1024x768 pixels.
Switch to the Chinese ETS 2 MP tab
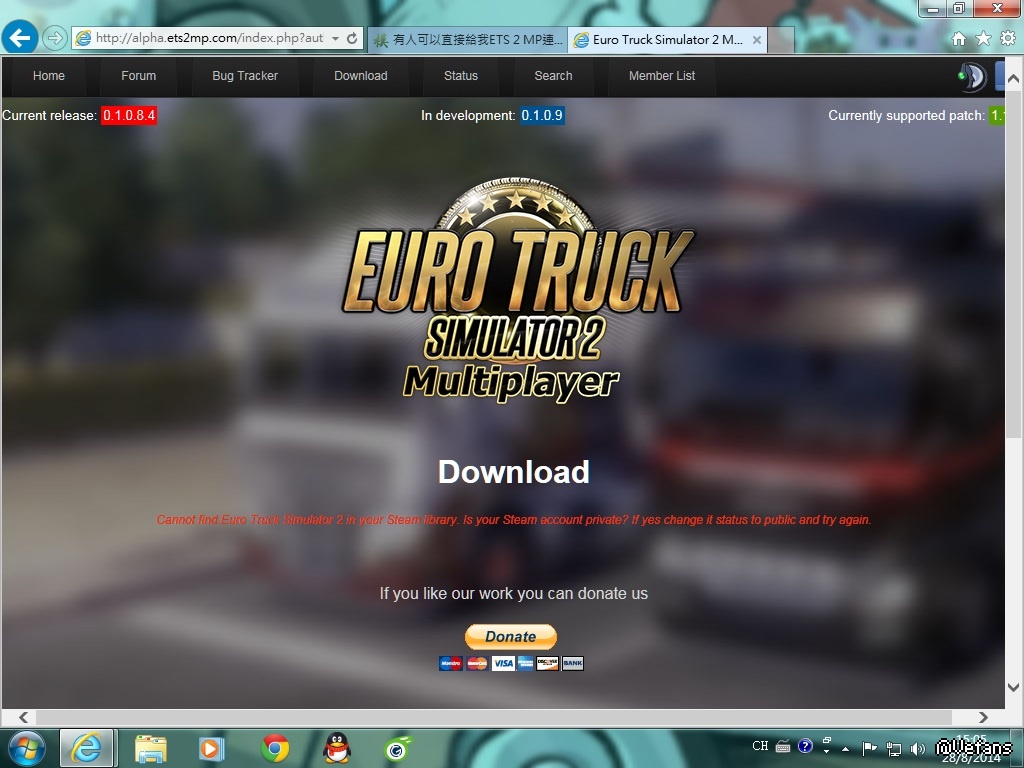(x=468, y=40)
